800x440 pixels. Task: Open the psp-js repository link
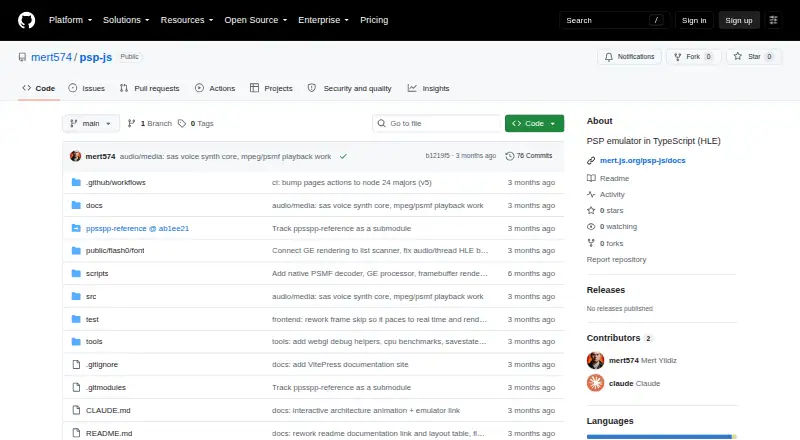coord(95,57)
